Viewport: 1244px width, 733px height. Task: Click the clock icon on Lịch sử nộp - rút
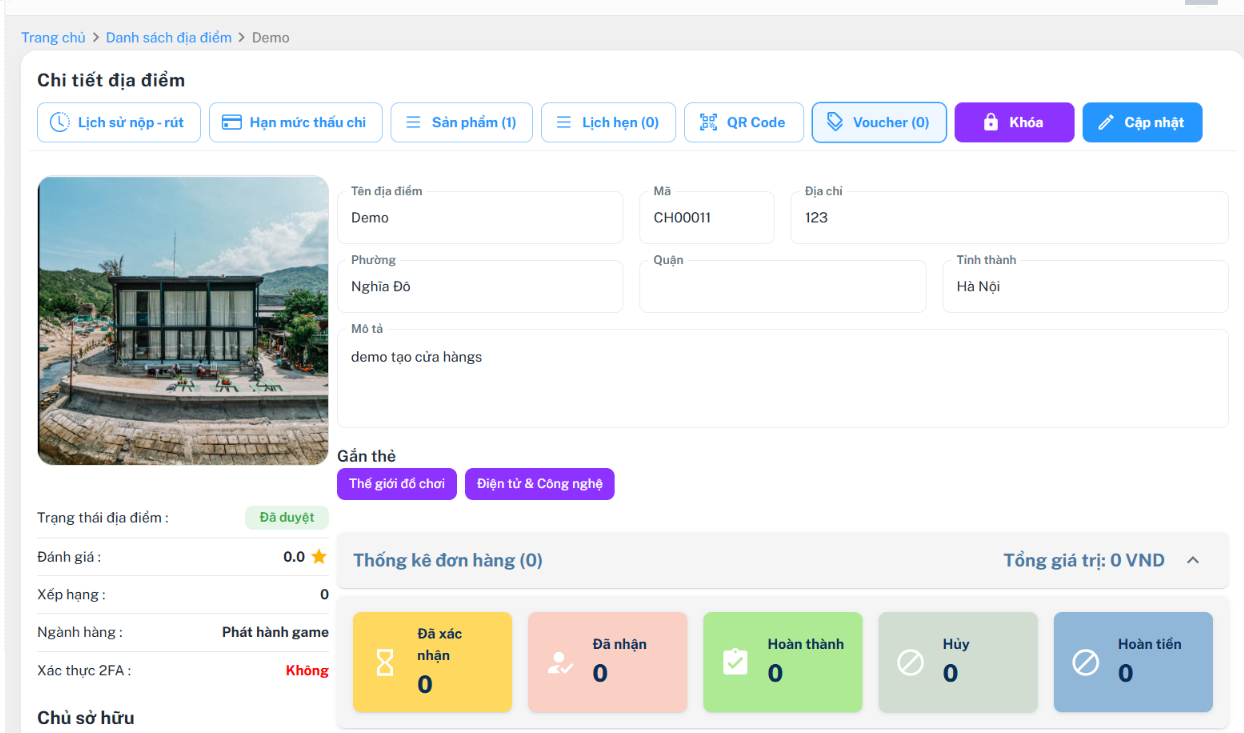60,122
